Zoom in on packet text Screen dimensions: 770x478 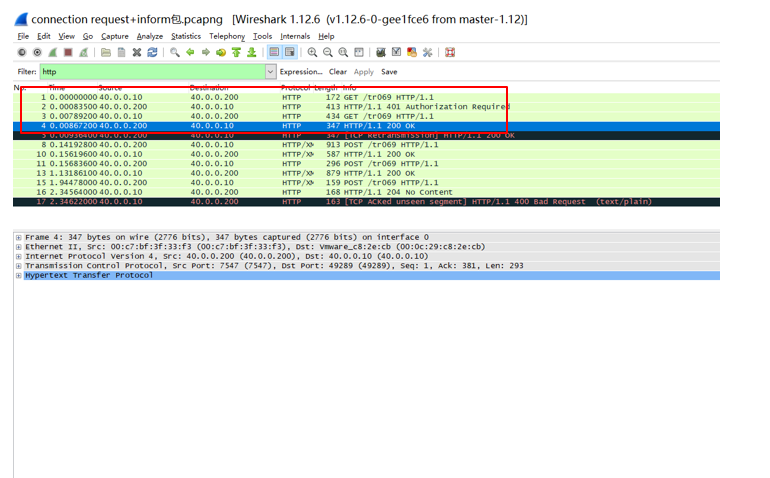(x=312, y=52)
